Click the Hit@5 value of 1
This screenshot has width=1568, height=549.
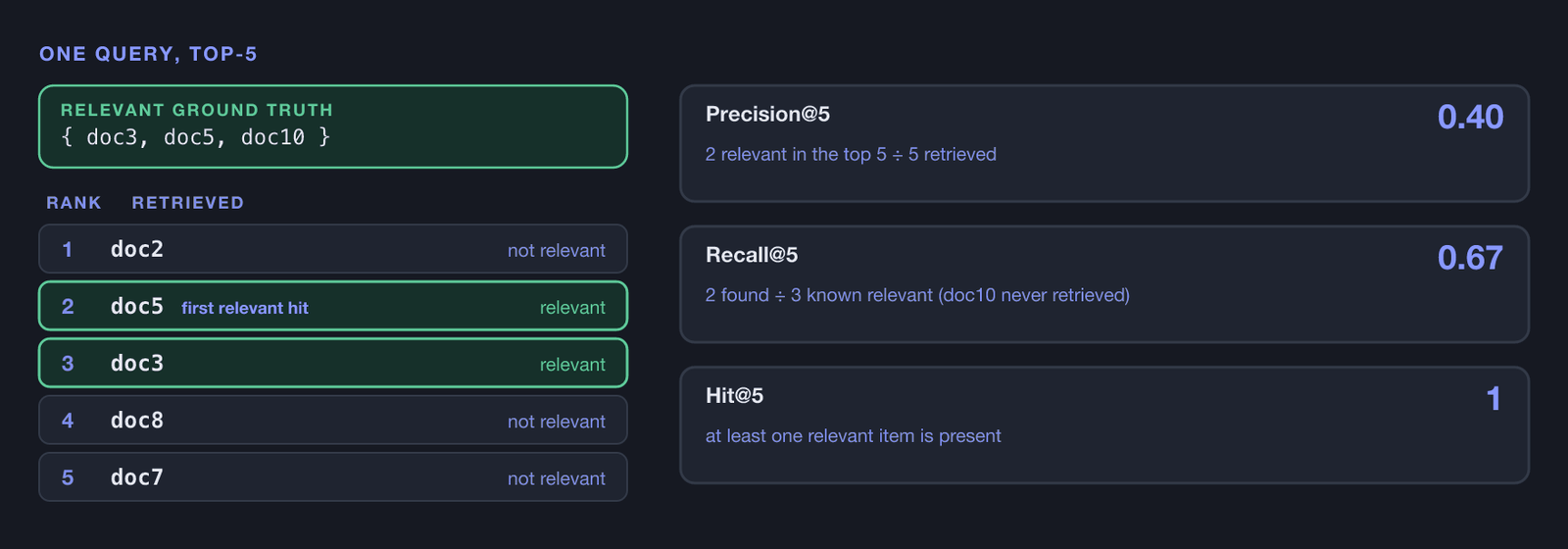tap(1494, 399)
